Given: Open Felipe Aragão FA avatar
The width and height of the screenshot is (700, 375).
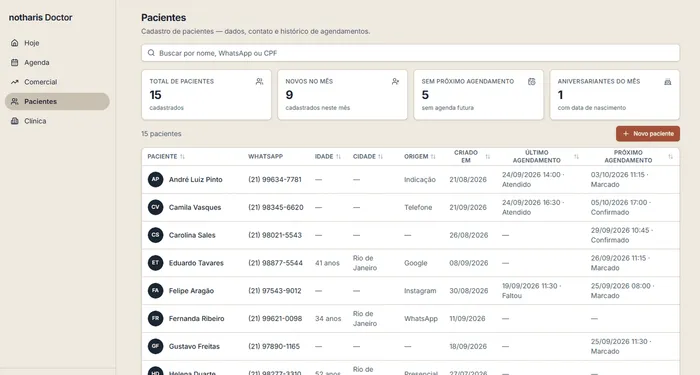Looking at the screenshot, I should (155, 291).
